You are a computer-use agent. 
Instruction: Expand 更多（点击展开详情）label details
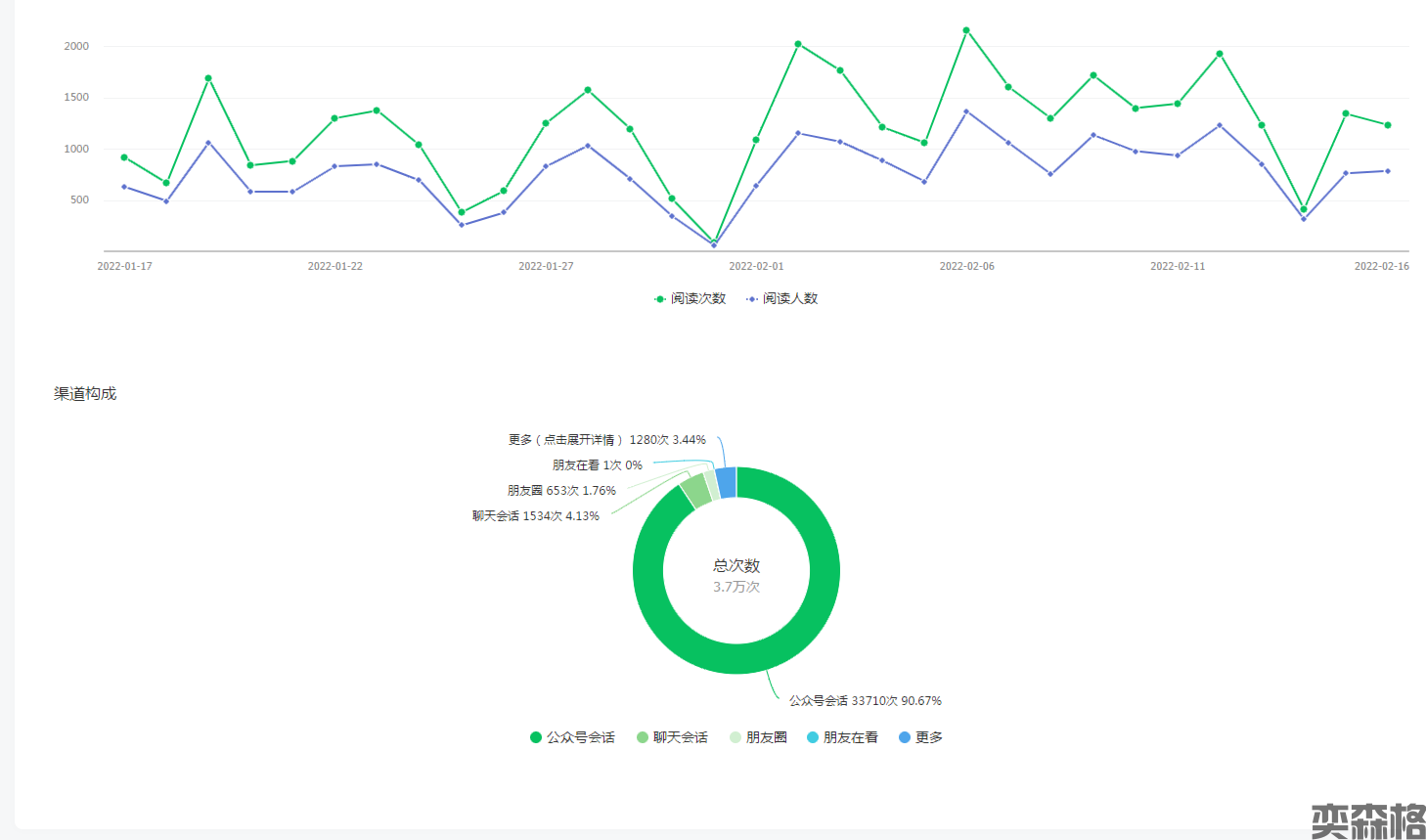click(x=606, y=440)
